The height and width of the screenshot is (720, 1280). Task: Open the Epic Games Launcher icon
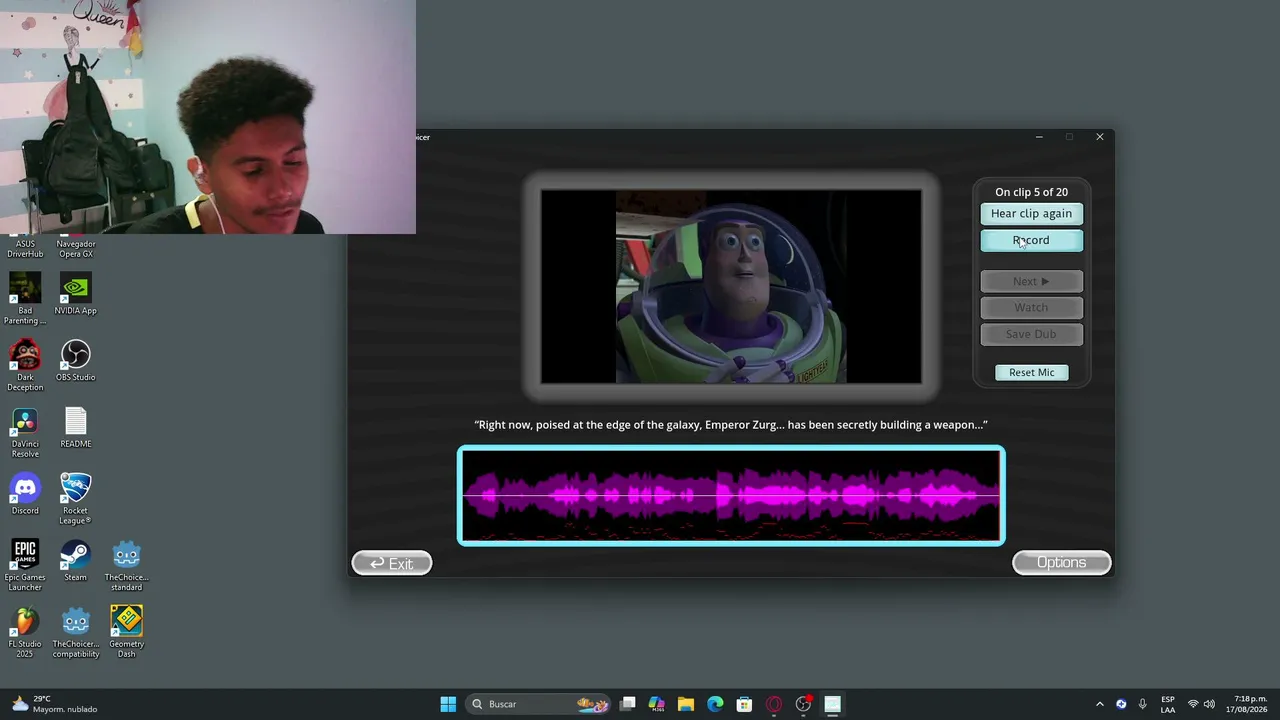coord(25,566)
